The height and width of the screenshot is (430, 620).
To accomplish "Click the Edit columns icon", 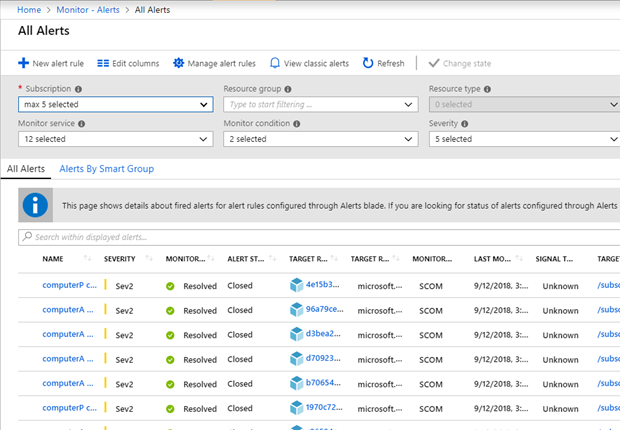I will coord(103,63).
